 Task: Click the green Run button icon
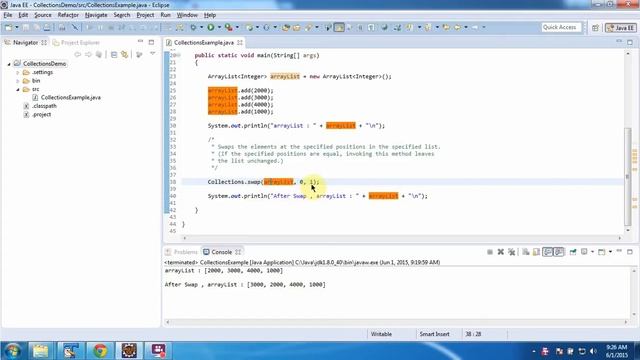[x=211, y=27]
